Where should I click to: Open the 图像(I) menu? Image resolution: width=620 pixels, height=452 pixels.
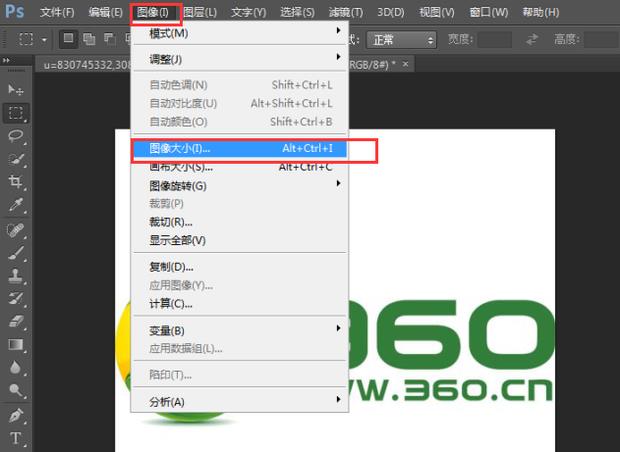coord(153,12)
